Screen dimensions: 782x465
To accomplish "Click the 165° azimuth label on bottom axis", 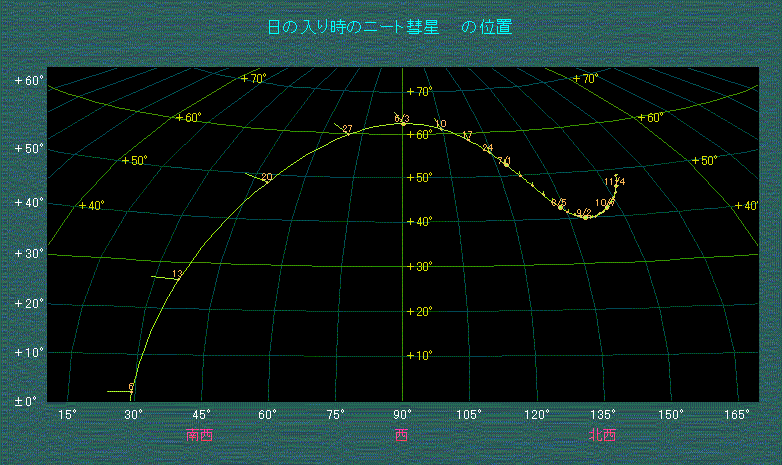I will [x=737, y=415].
